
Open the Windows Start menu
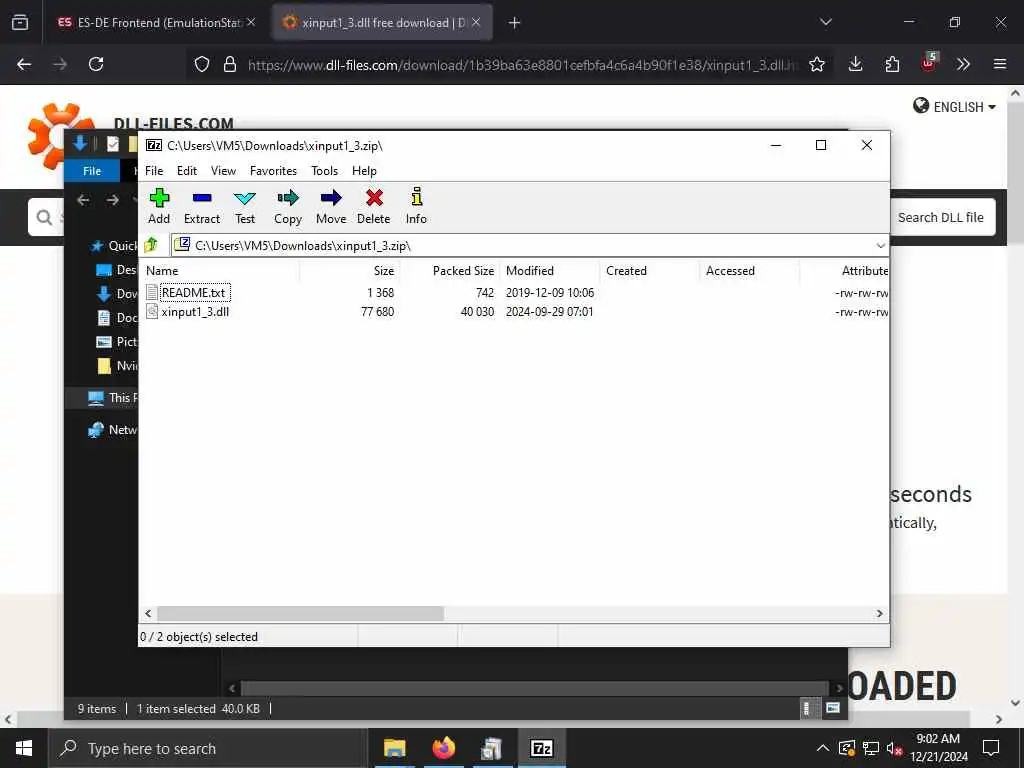24,748
